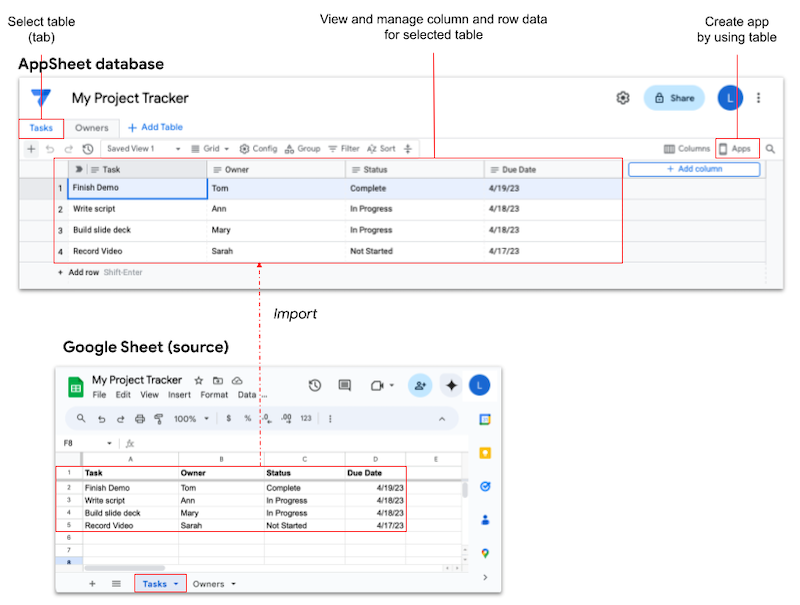Open Google Maps side panel icon
Viewport: 800px width, 605px height.
pyautogui.click(x=485, y=553)
